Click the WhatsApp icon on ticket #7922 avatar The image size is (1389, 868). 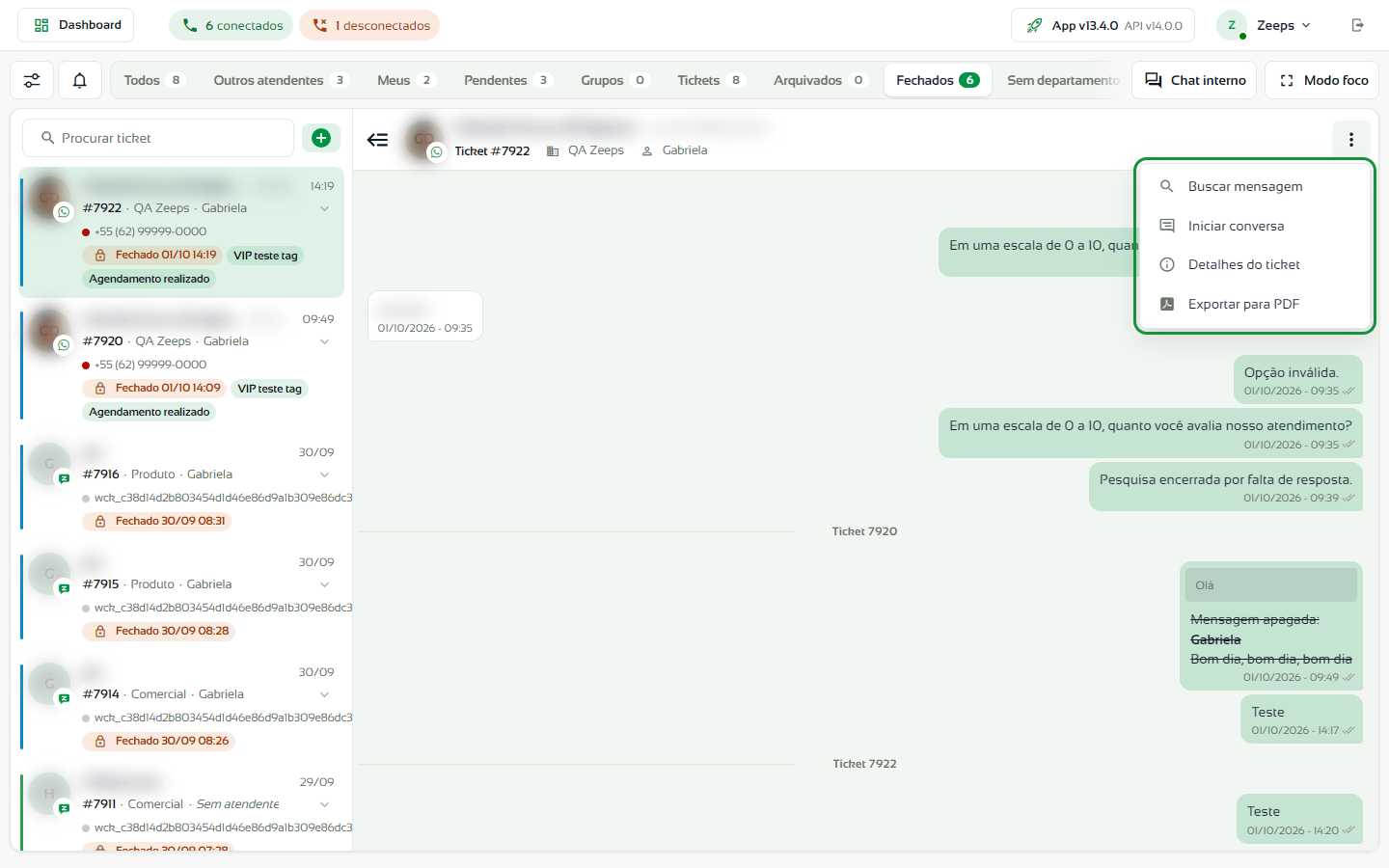point(64,212)
